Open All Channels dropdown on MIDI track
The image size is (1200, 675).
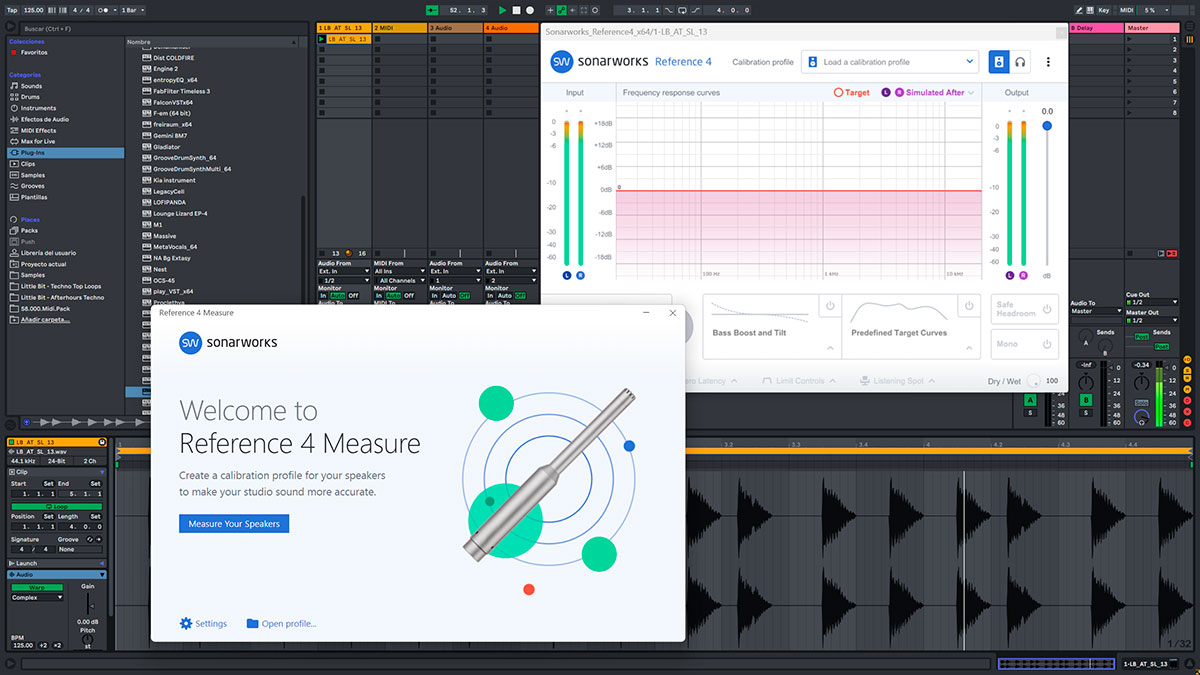coord(398,280)
